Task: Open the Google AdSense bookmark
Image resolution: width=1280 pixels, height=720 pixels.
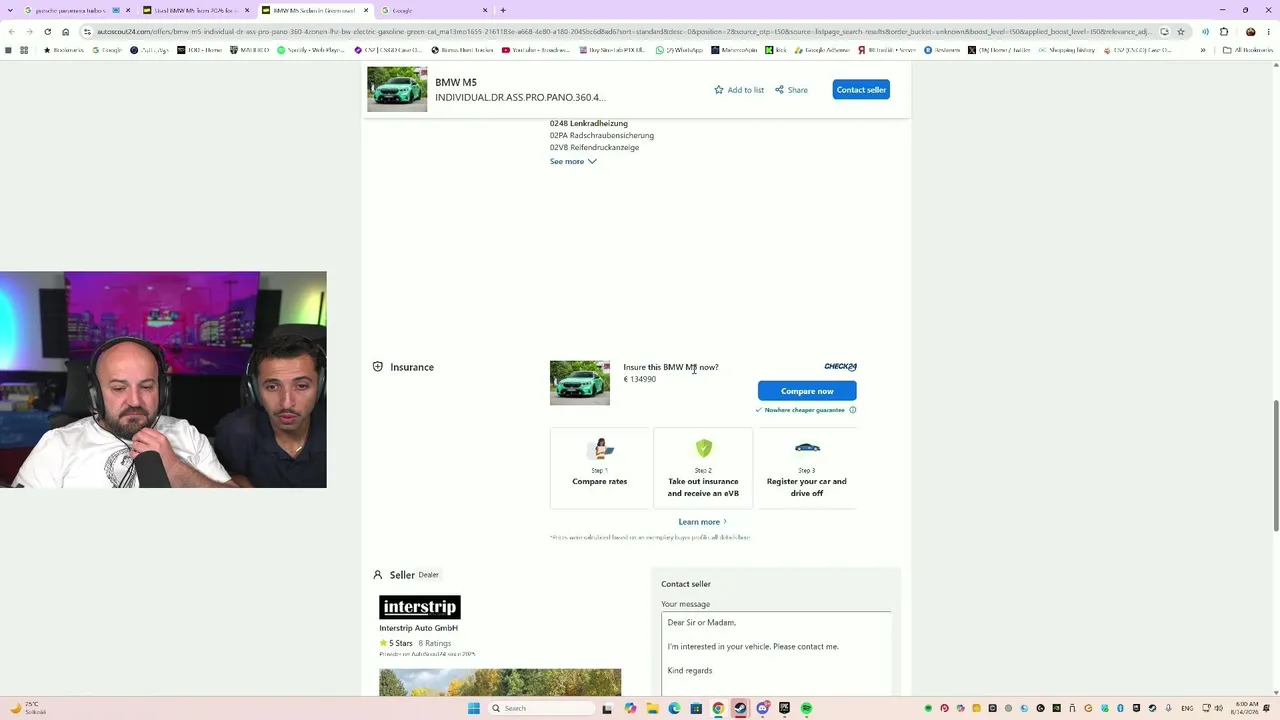Action: (822, 50)
